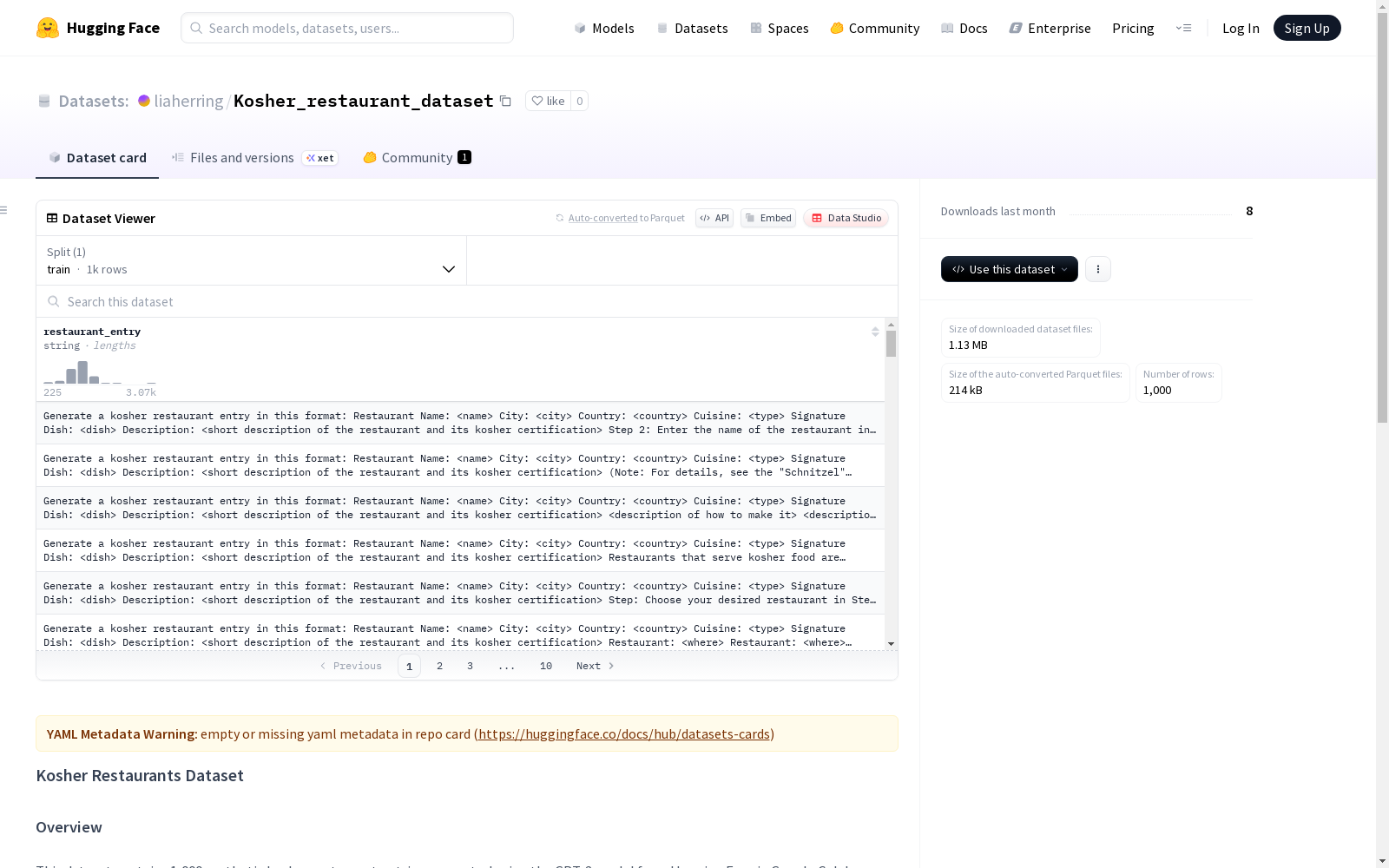Screen dimensions: 1389x868
Task: Select the row ending 'Step 2: Enter the name'
Action: [x=460, y=423]
